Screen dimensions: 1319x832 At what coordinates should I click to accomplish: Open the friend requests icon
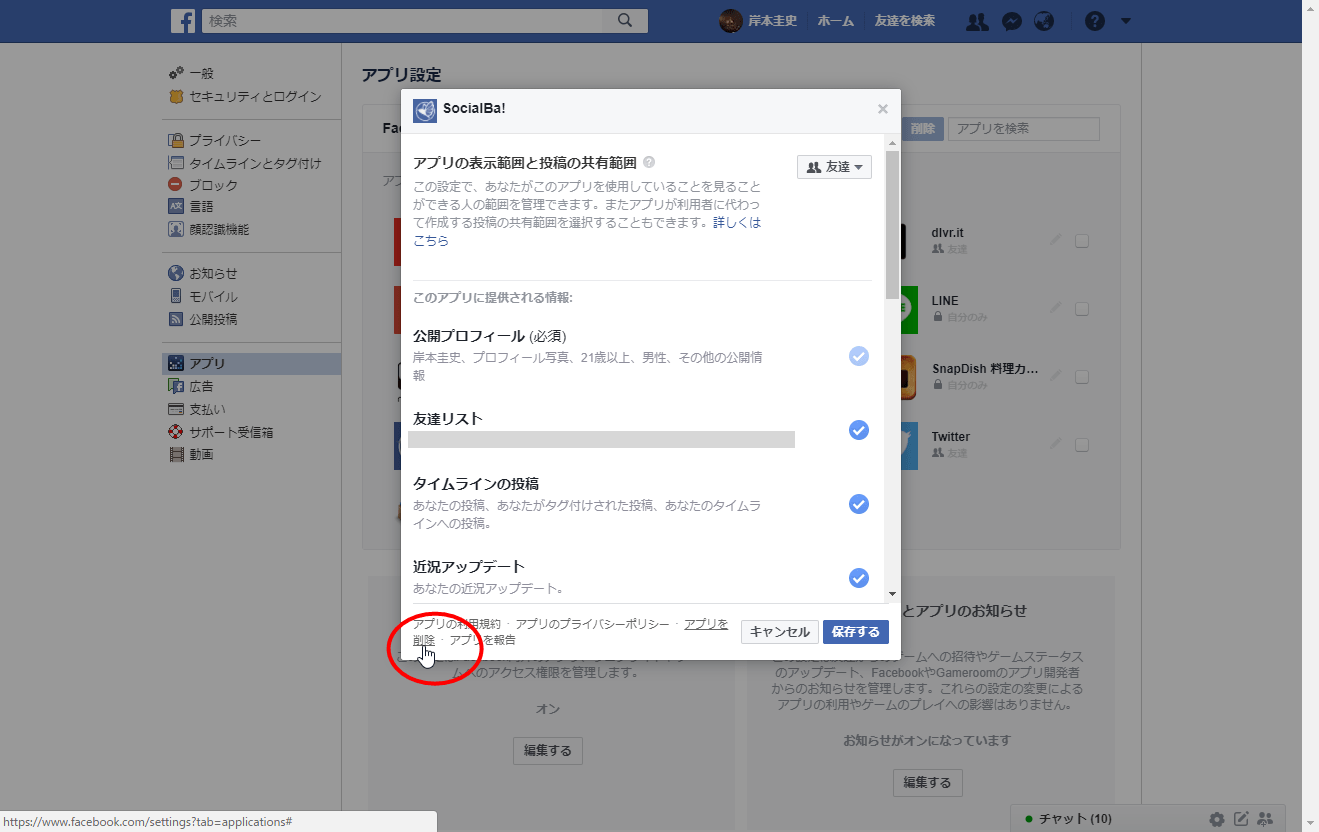[x=977, y=21]
